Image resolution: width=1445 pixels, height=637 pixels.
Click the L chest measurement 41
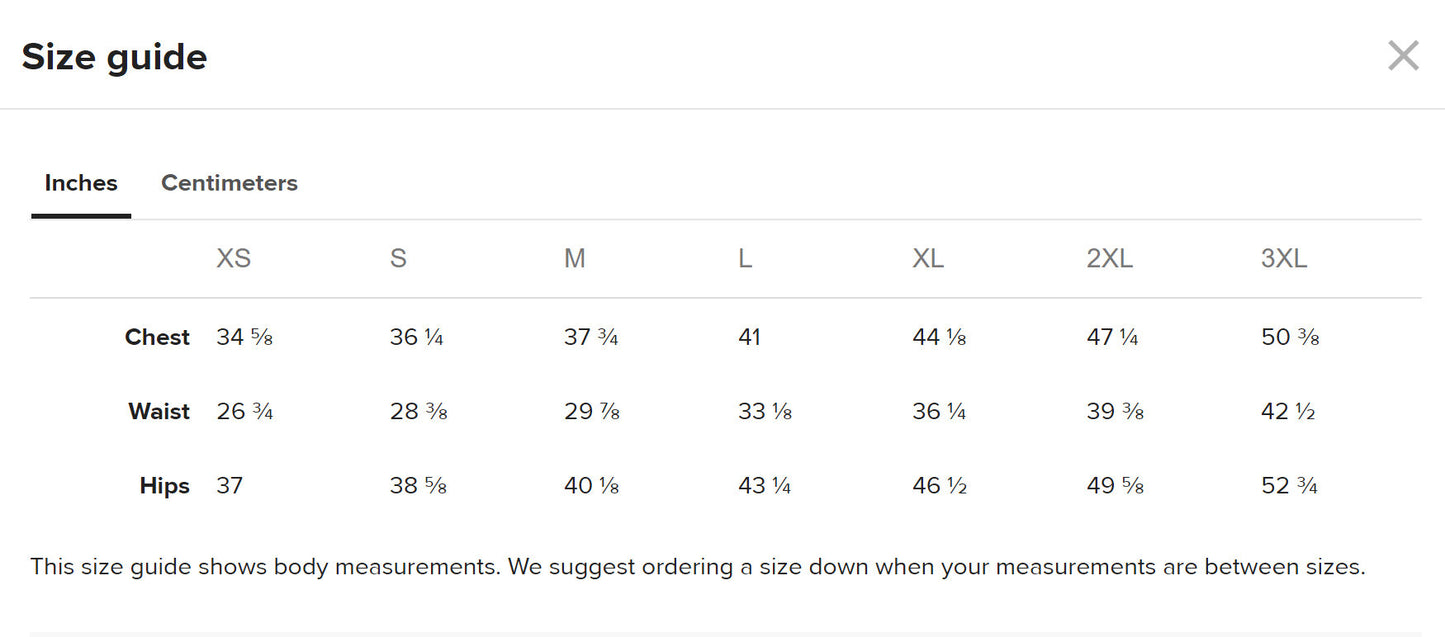point(749,338)
